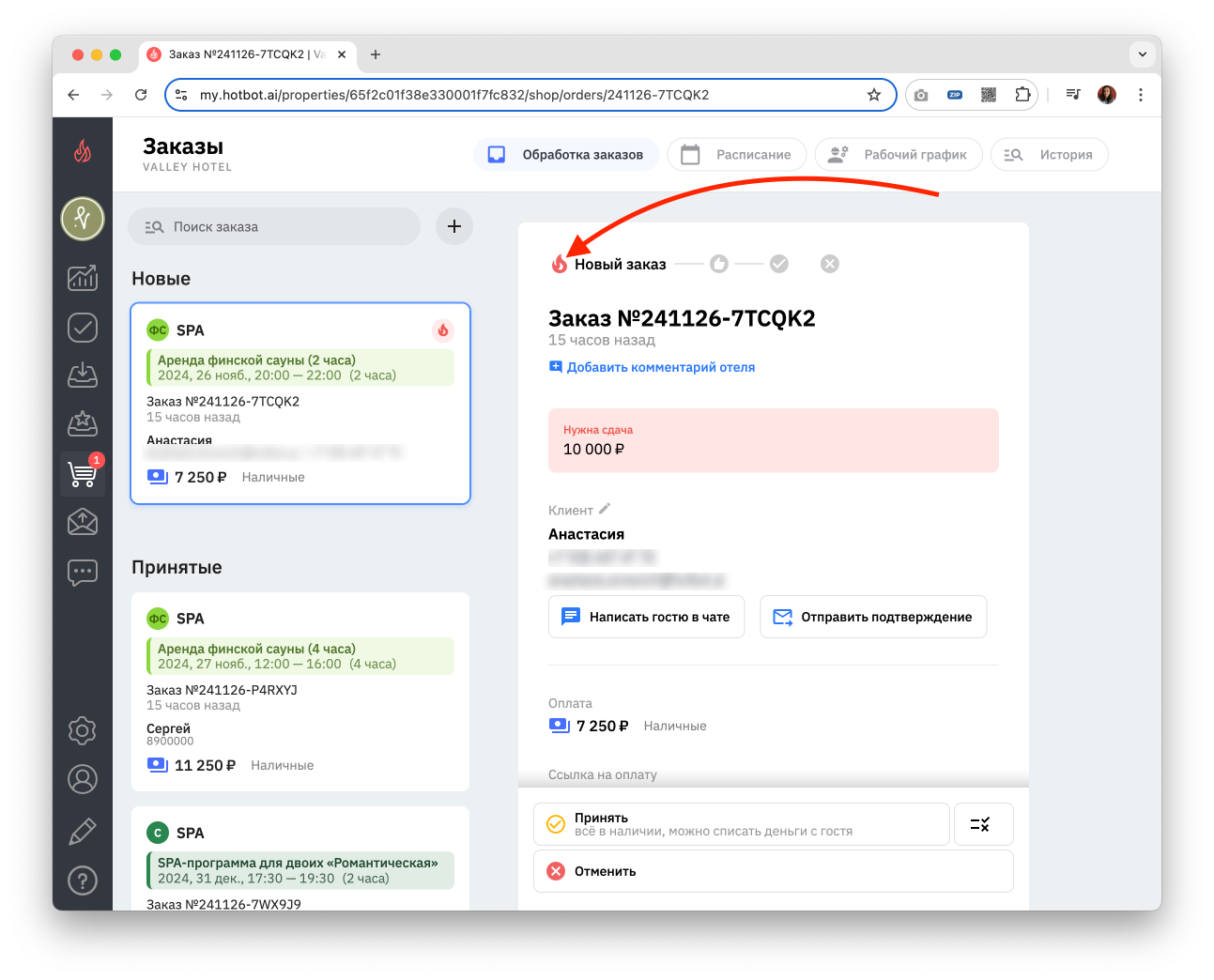
Task: Click the Принять order button
Action: 742,824
